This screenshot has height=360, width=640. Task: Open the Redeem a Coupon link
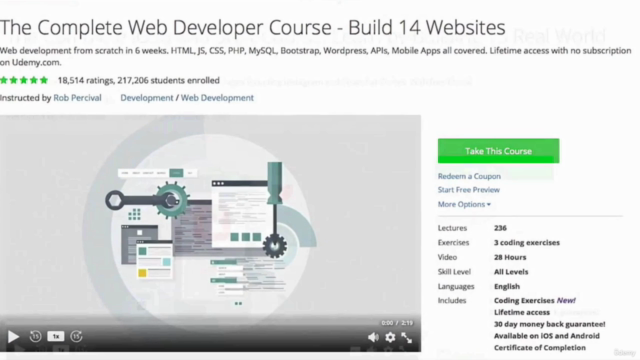[469, 176]
